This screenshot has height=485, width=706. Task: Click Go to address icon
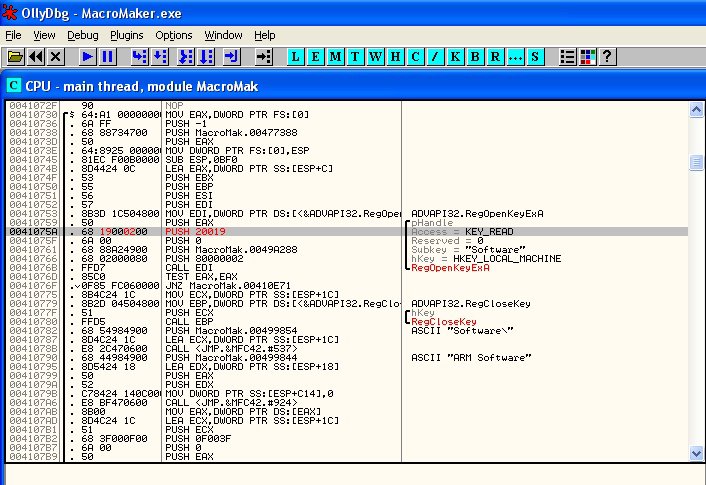(263, 57)
